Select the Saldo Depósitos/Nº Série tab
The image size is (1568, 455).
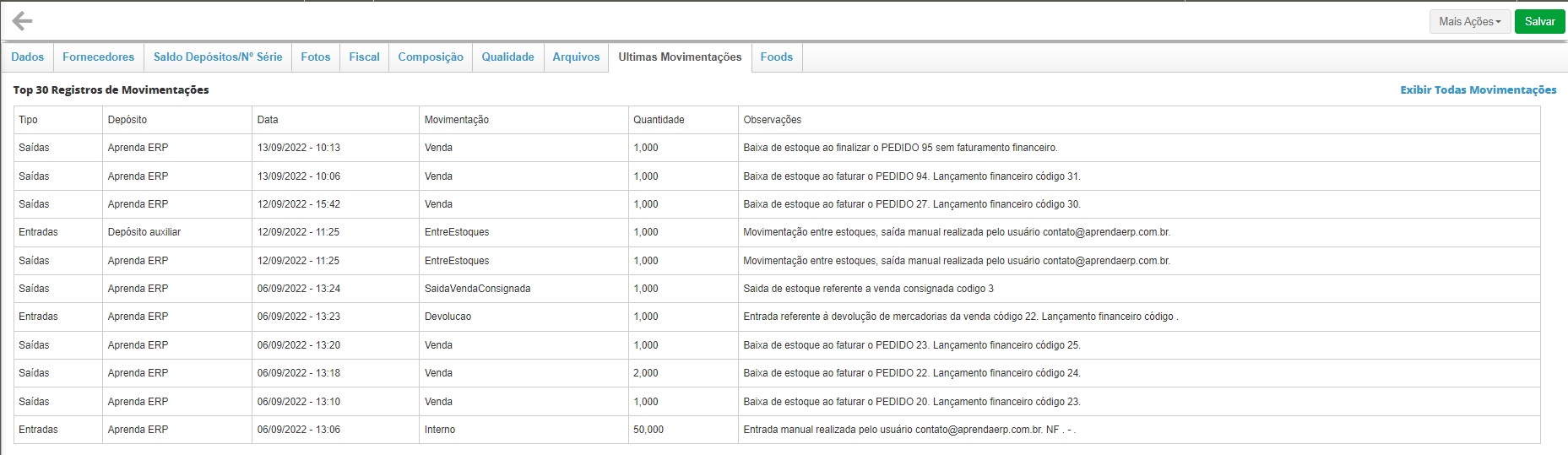(218, 57)
